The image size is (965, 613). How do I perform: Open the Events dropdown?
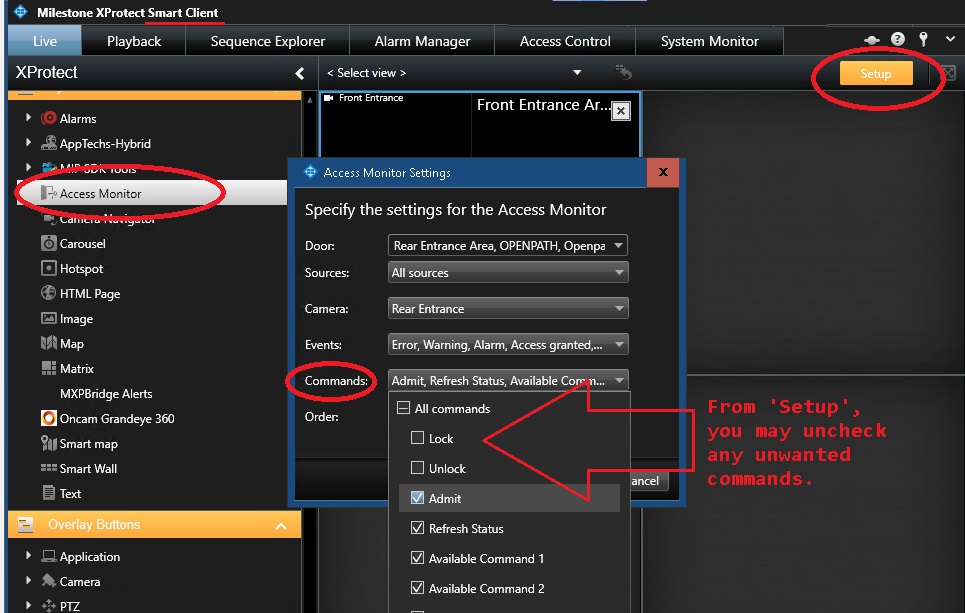508,344
